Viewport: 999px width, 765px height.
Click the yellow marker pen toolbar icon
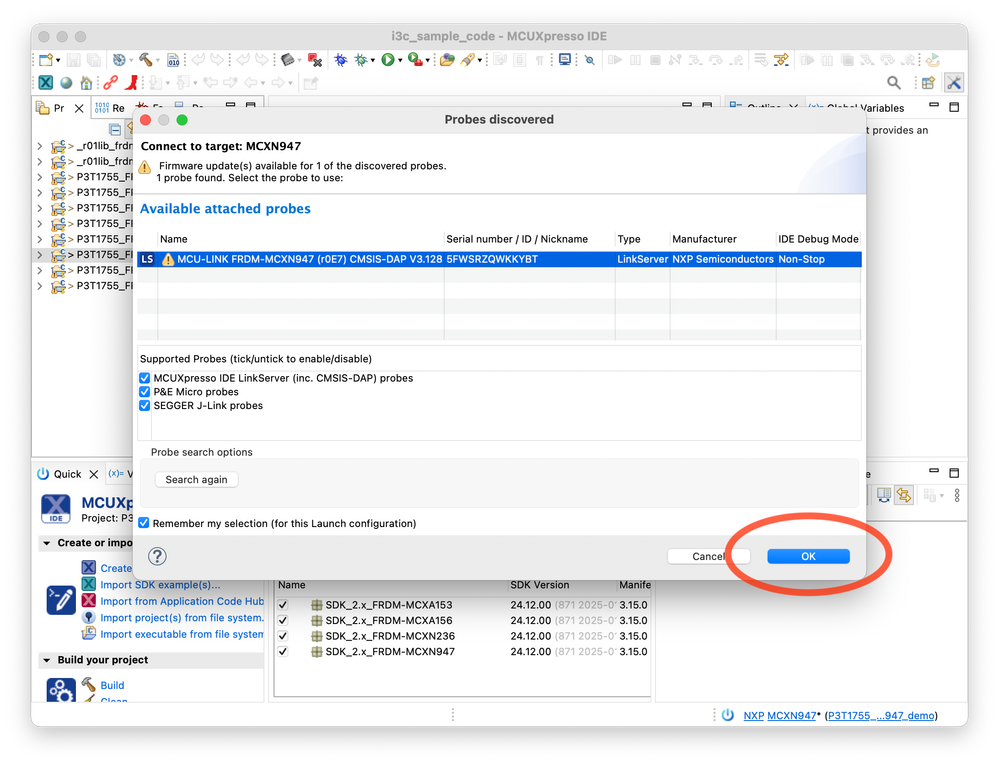tap(468, 60)
